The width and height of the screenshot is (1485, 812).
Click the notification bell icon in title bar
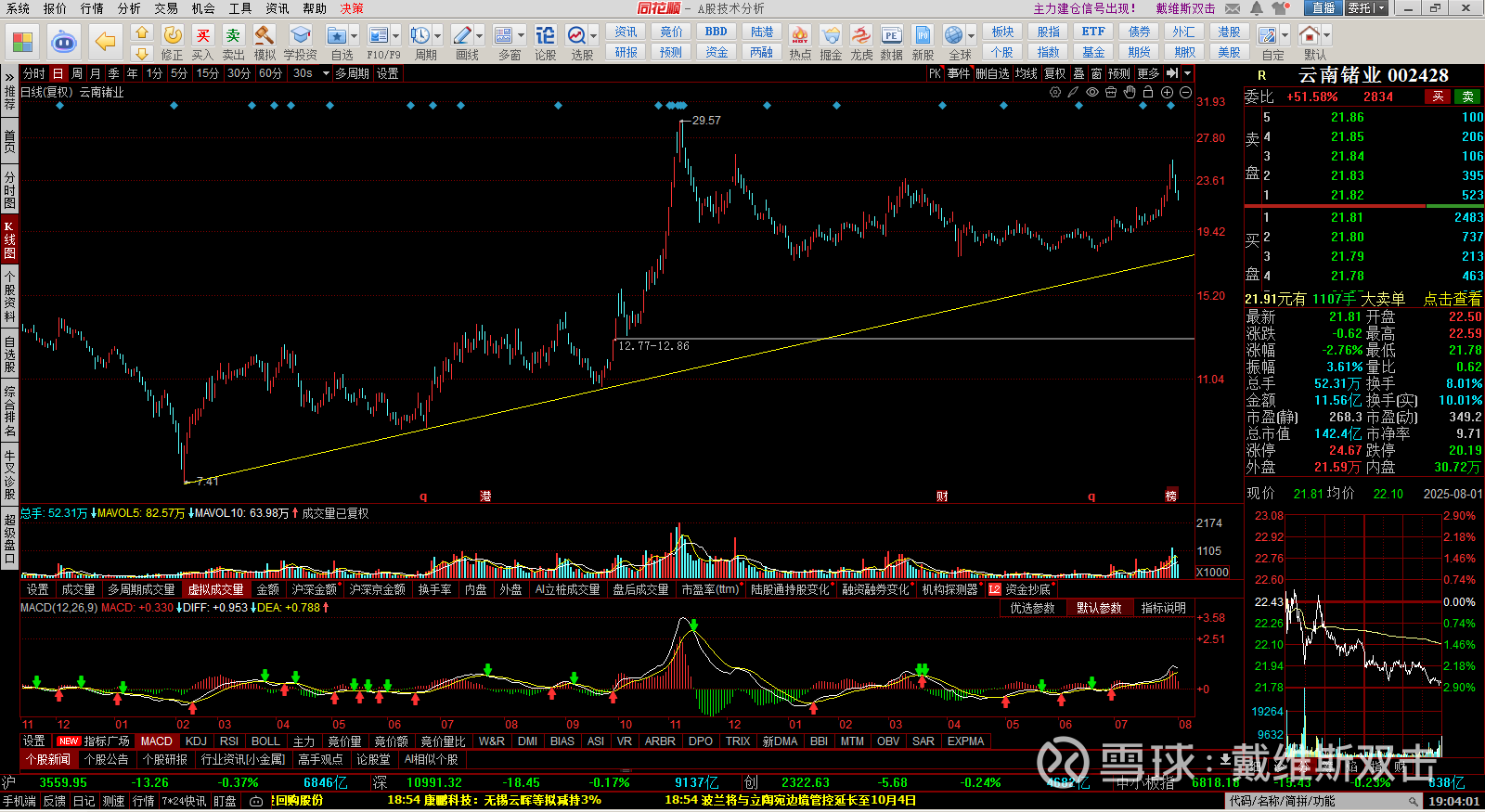coord(1256,8)
